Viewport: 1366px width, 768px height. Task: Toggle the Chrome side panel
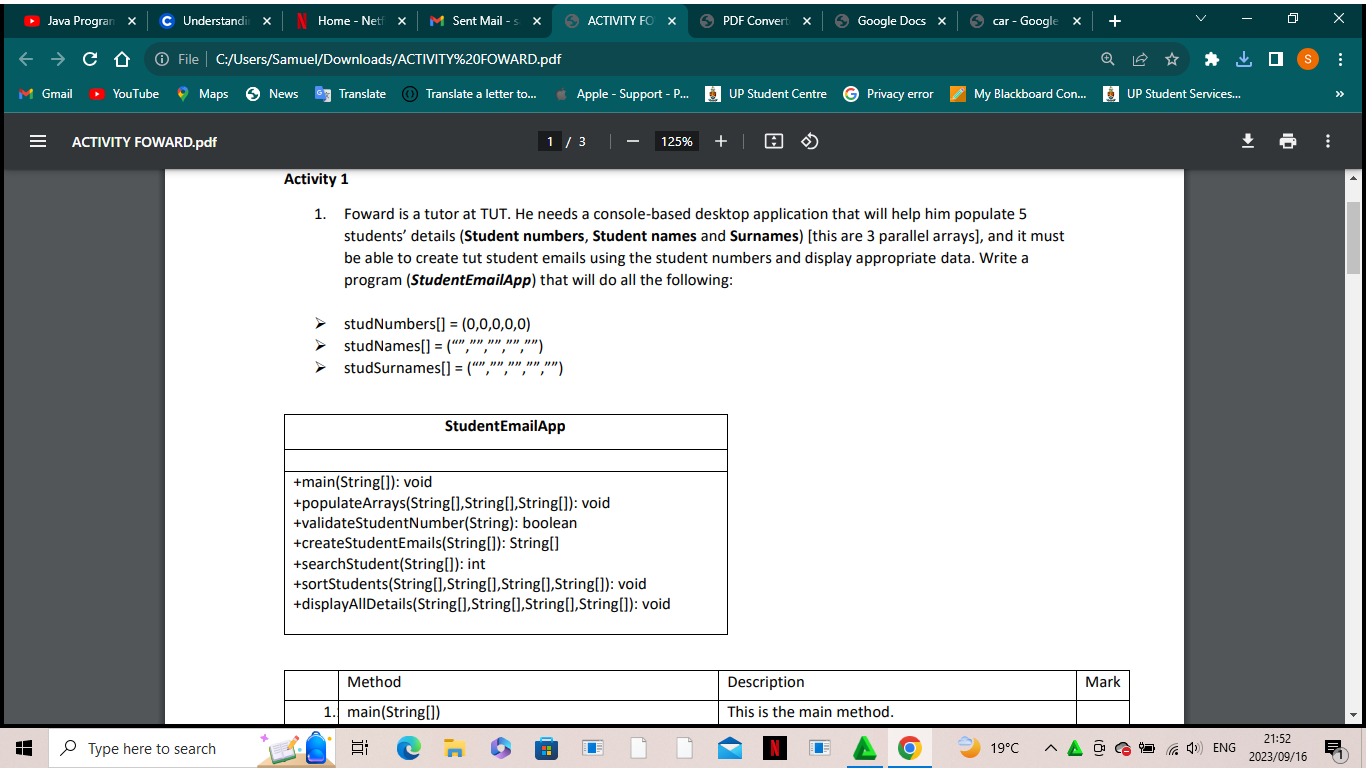[x=1275, y=59]
